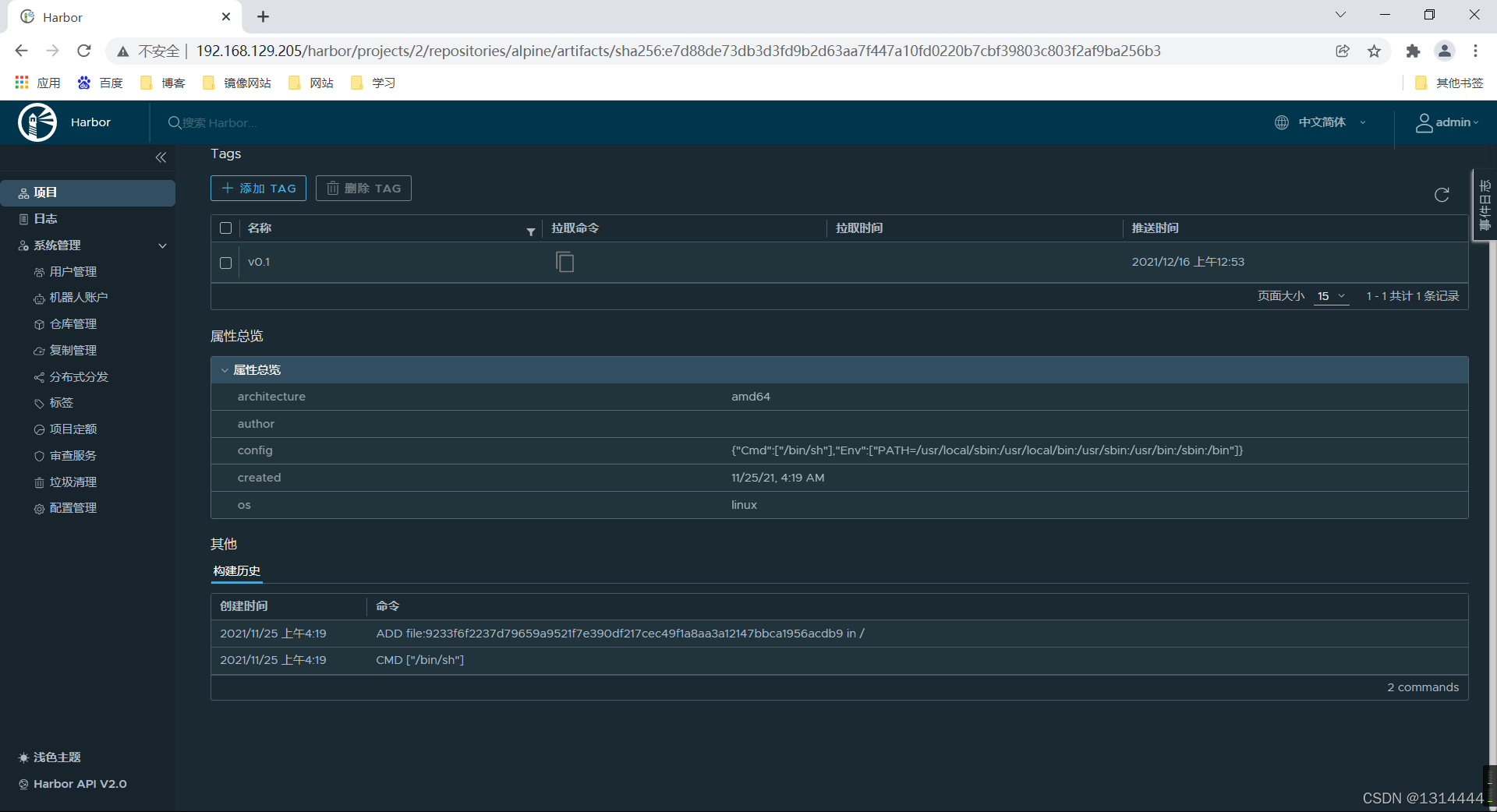Open filter on the name column

click(531, 231)
